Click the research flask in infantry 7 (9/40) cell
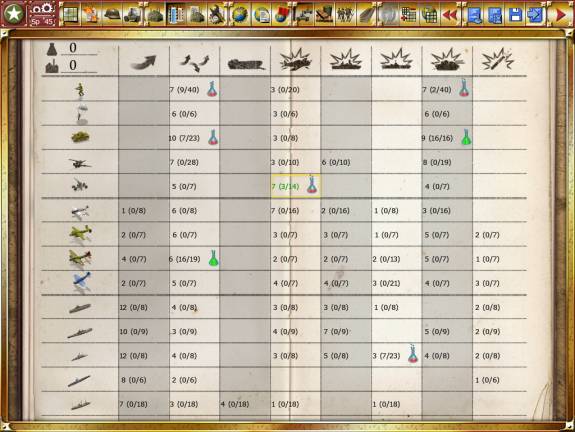575x432 pixels. click(212, 89)
